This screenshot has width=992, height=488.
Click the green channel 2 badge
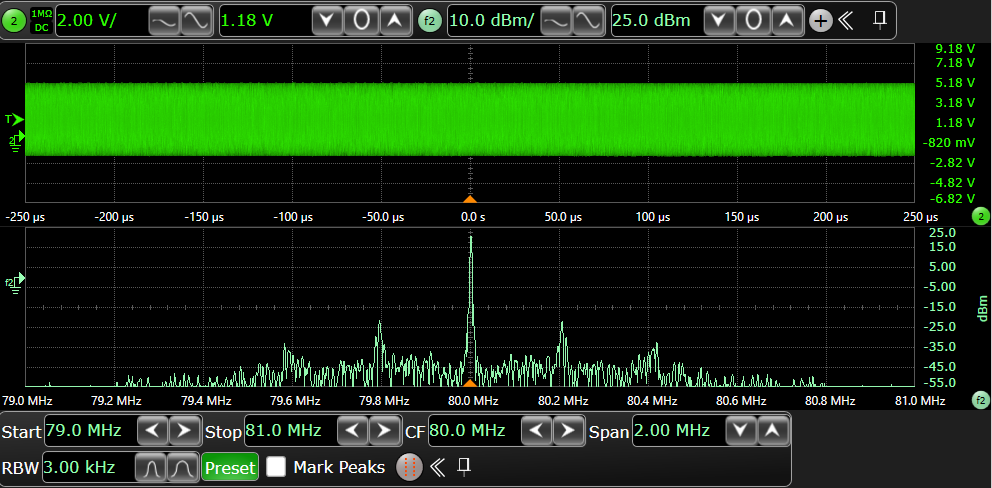(15, 22)
